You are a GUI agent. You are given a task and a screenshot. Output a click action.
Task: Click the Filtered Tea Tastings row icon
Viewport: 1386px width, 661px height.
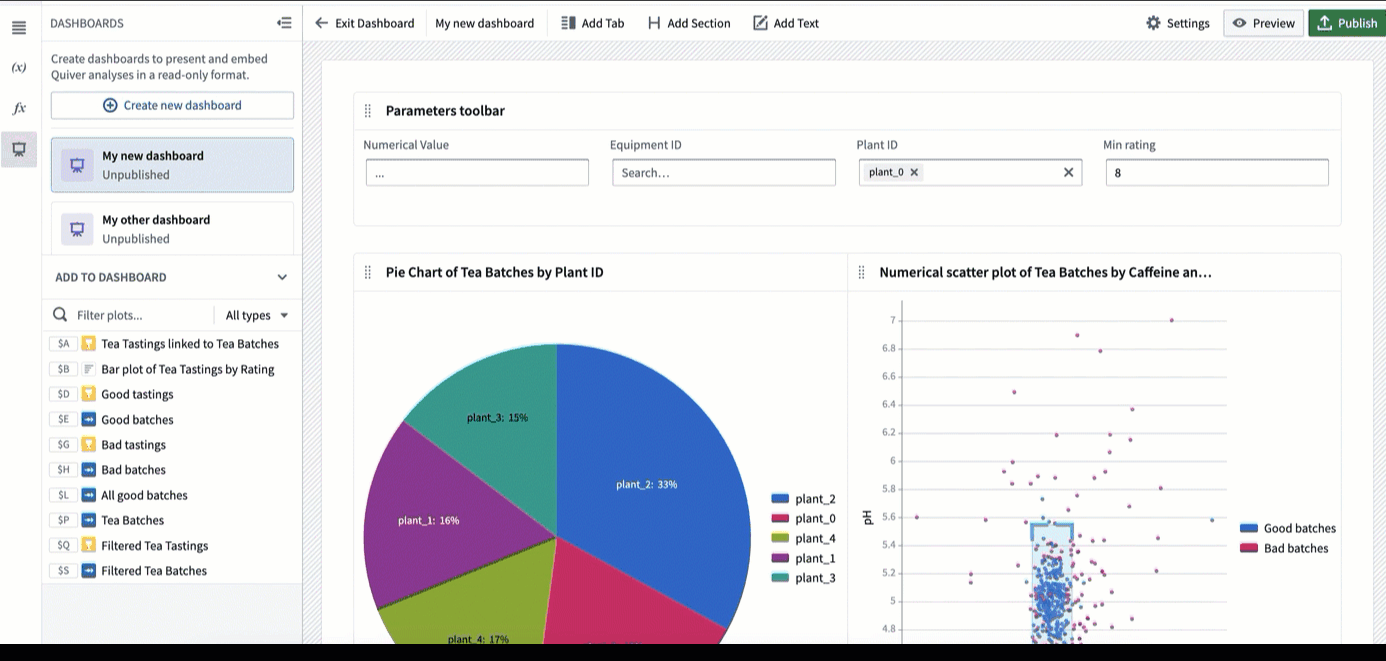(88, 546)
